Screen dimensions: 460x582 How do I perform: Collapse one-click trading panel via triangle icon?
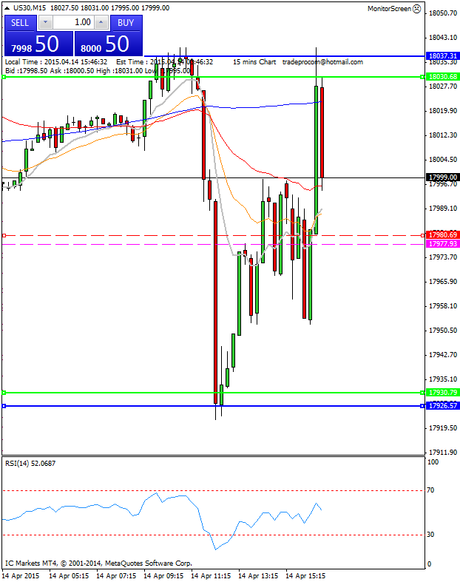point(7,8)
